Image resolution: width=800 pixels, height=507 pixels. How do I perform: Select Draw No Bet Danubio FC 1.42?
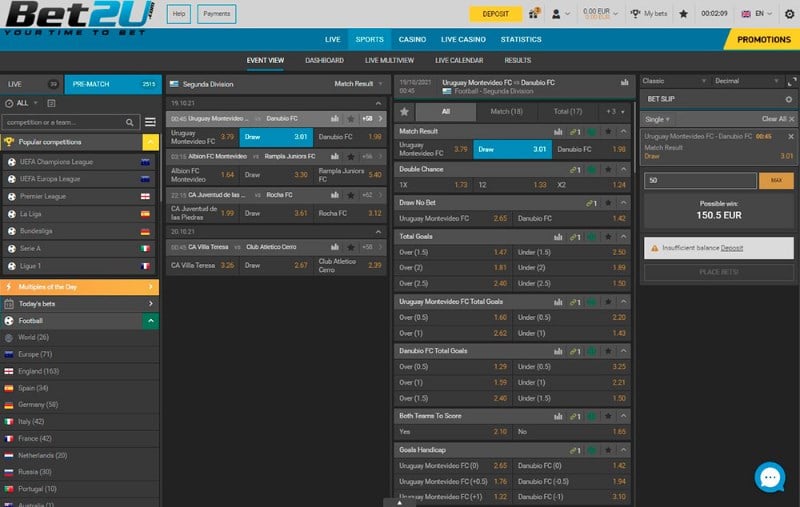click(571, 219)
